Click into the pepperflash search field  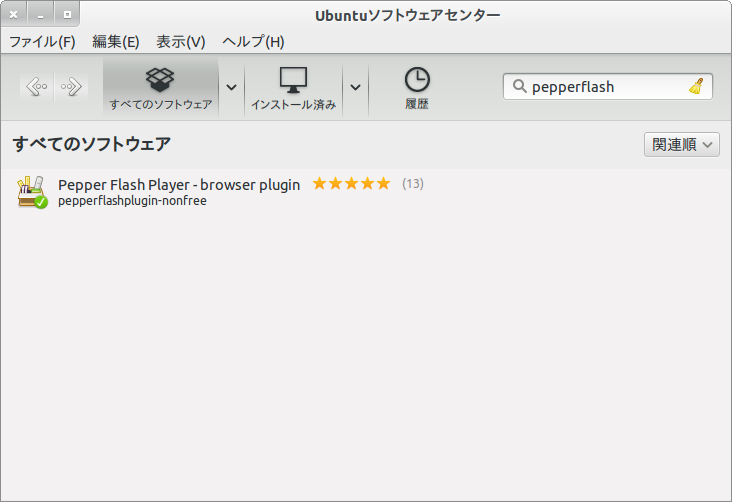point(608,86)
